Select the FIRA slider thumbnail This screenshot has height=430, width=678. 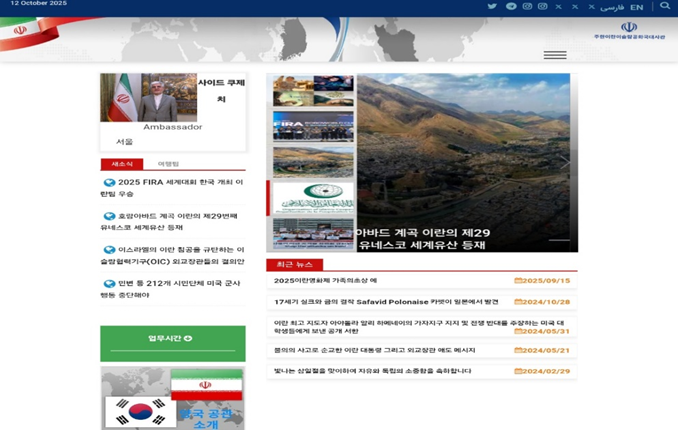(313, 126)
